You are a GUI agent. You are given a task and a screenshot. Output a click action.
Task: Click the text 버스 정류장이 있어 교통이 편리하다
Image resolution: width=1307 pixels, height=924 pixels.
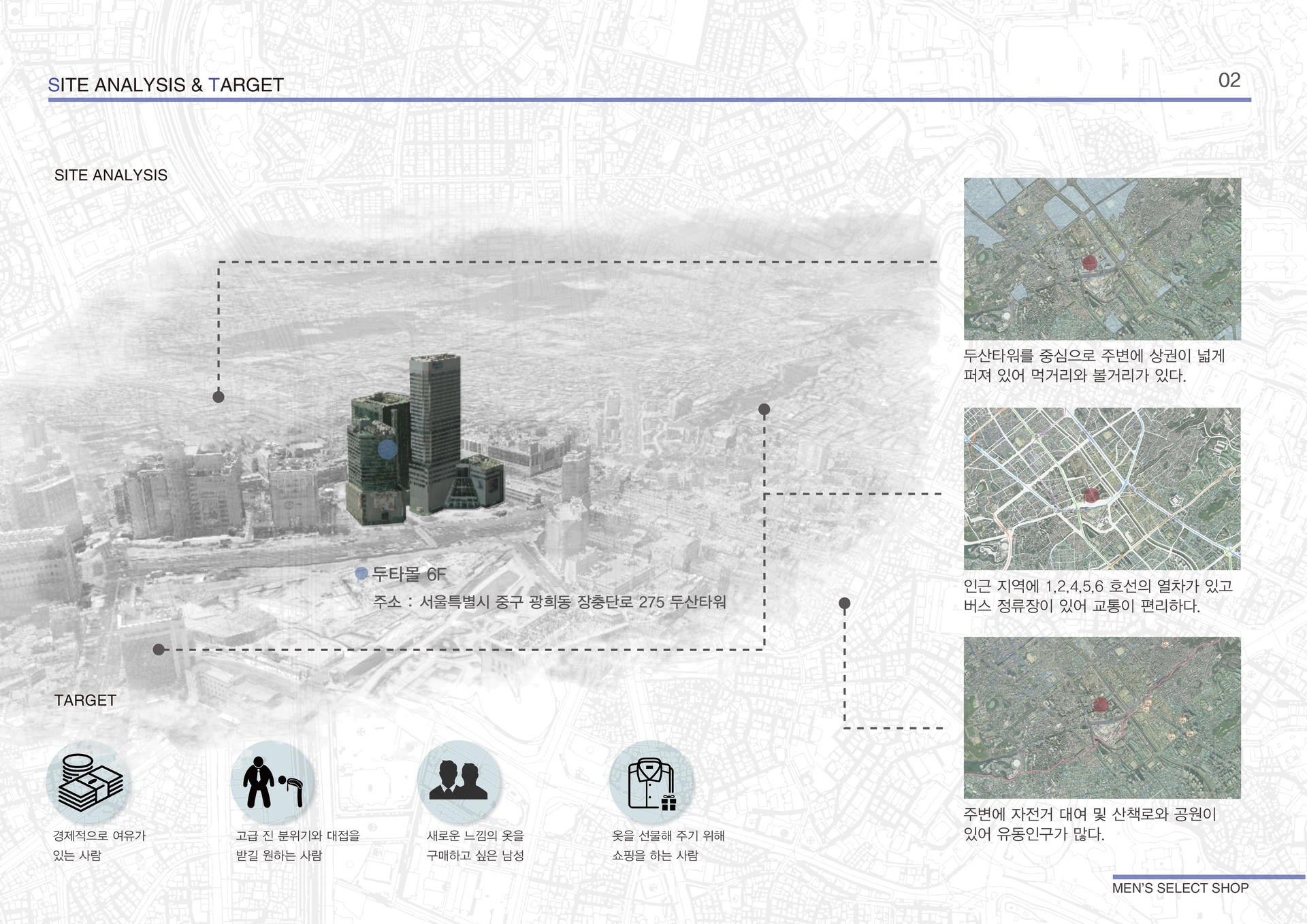tap(1082, 606)
